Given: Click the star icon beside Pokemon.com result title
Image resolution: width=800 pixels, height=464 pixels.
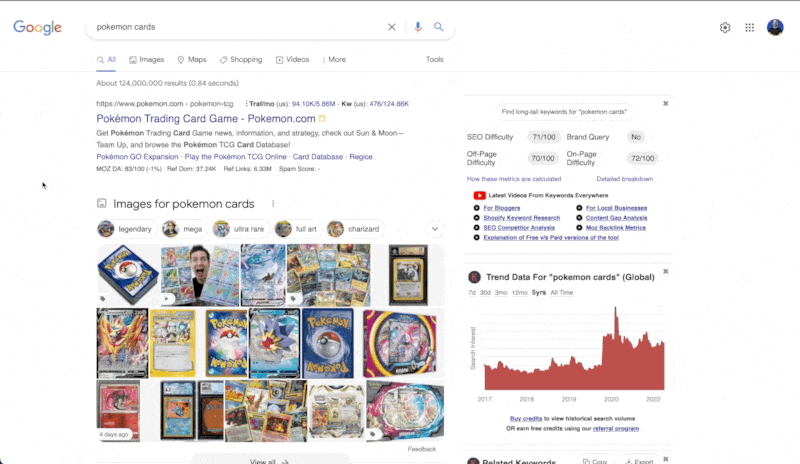Looking at the screenshot, I should [322, 119].
